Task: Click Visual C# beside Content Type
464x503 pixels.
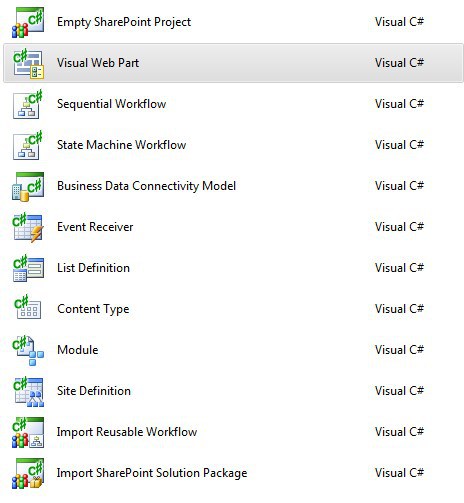Action: (399, 309)
